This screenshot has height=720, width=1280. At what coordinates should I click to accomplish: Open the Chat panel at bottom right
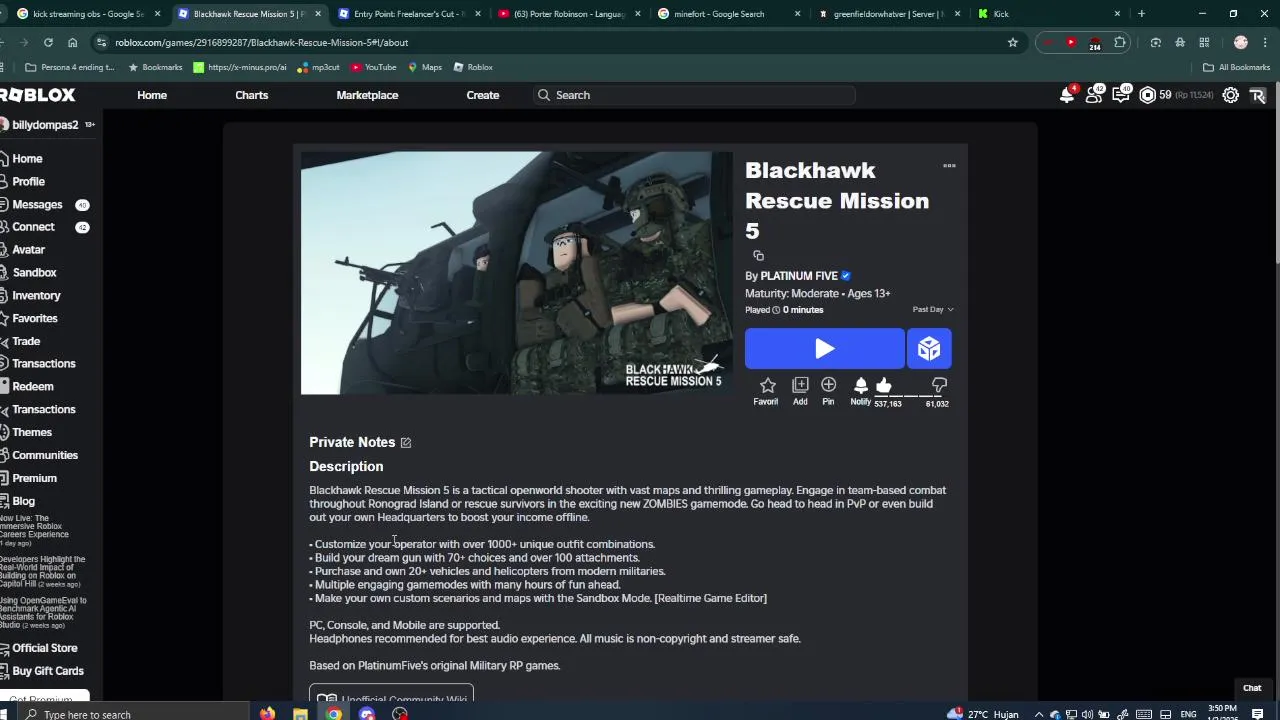[x=1252, y=688]
